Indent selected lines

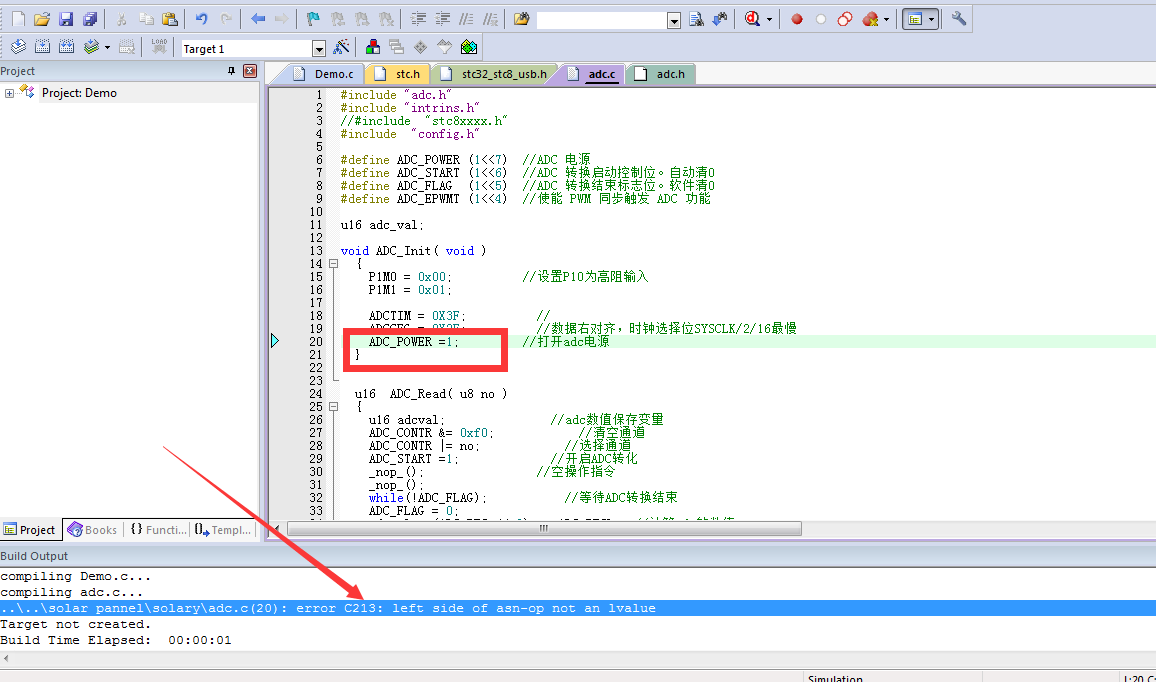tap(418, 19)
